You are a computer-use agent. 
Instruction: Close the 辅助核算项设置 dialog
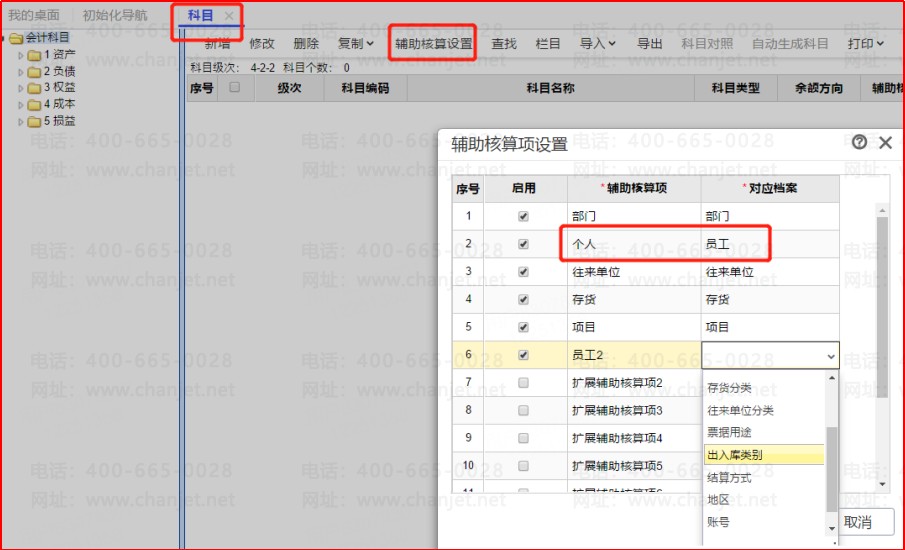tap(885, 143)
